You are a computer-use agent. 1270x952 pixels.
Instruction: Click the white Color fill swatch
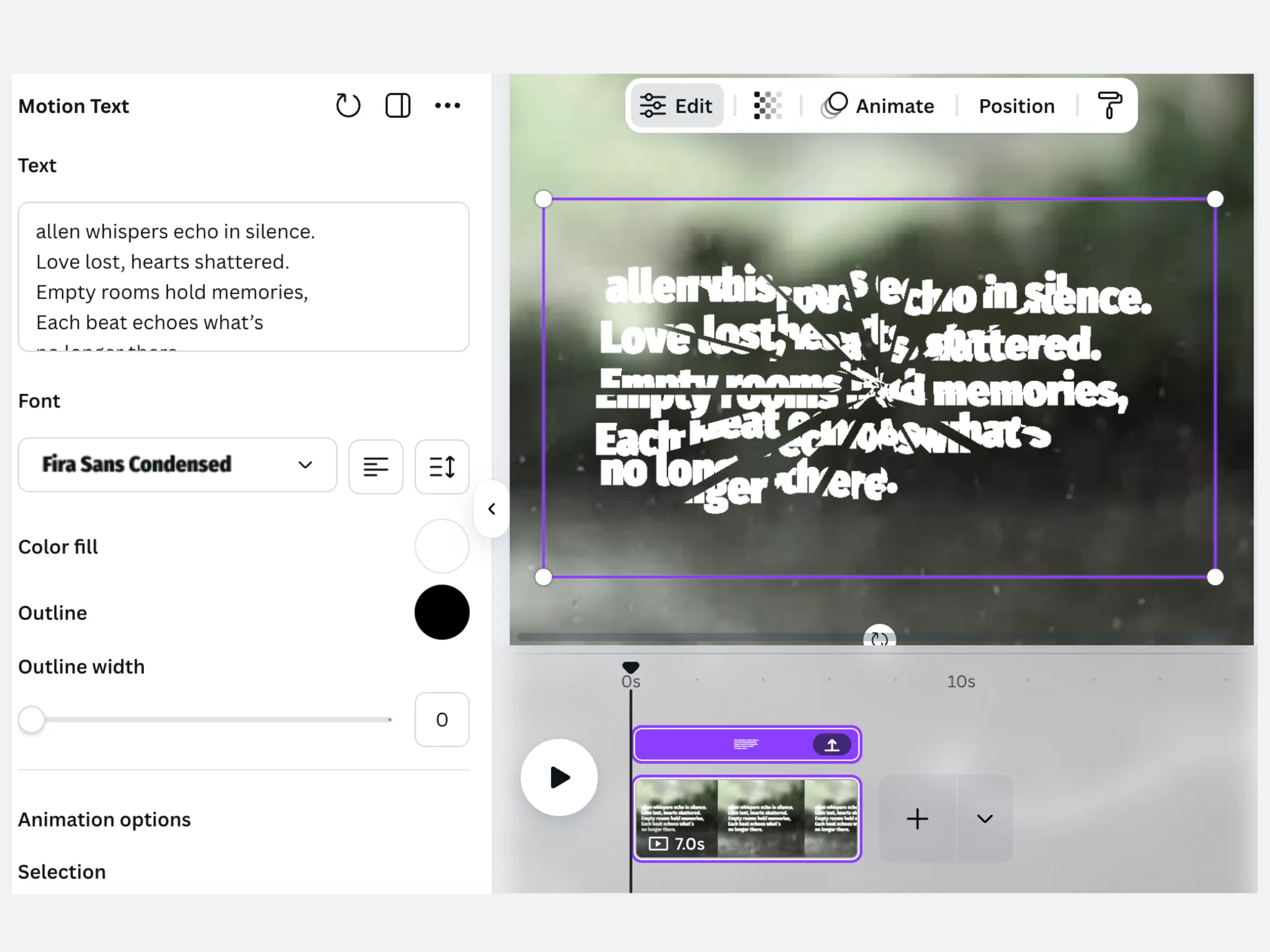tap(441, 546)
